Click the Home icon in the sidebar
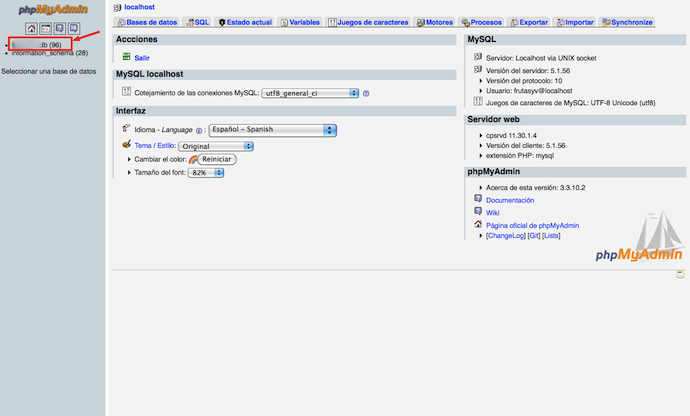The image size is (690, 416). [x=31, y=29]
